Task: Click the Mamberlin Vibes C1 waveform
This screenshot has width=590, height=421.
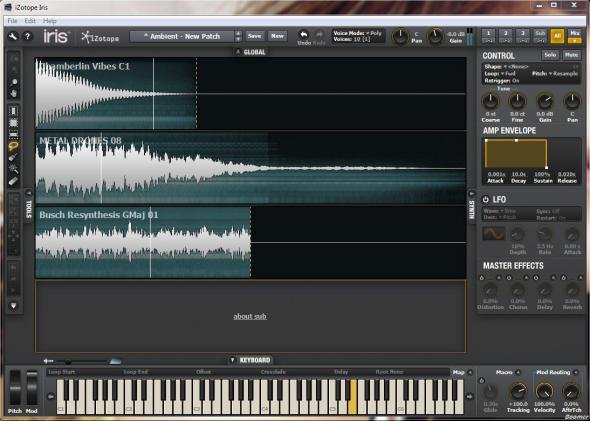Action: (x=251, y=93)
